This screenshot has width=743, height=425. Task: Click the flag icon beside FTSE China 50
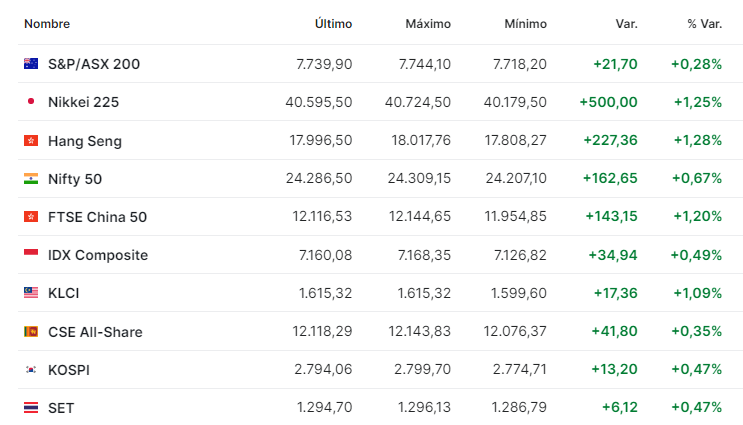(x=31, y=217)
